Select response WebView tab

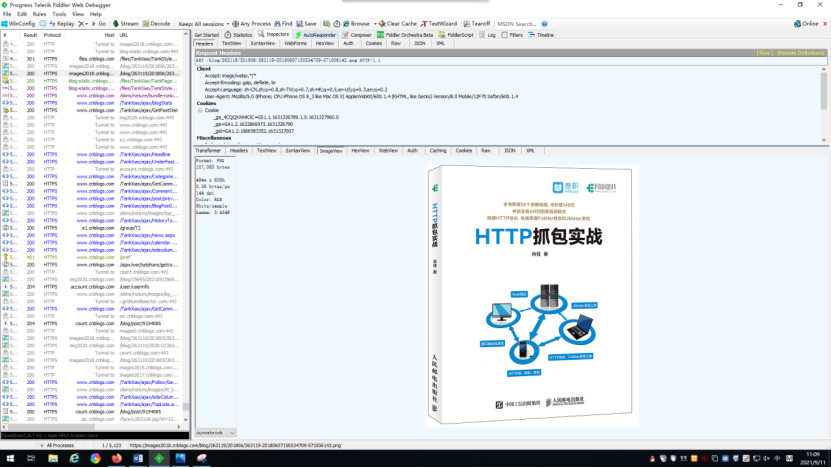[x=388, y=151]
